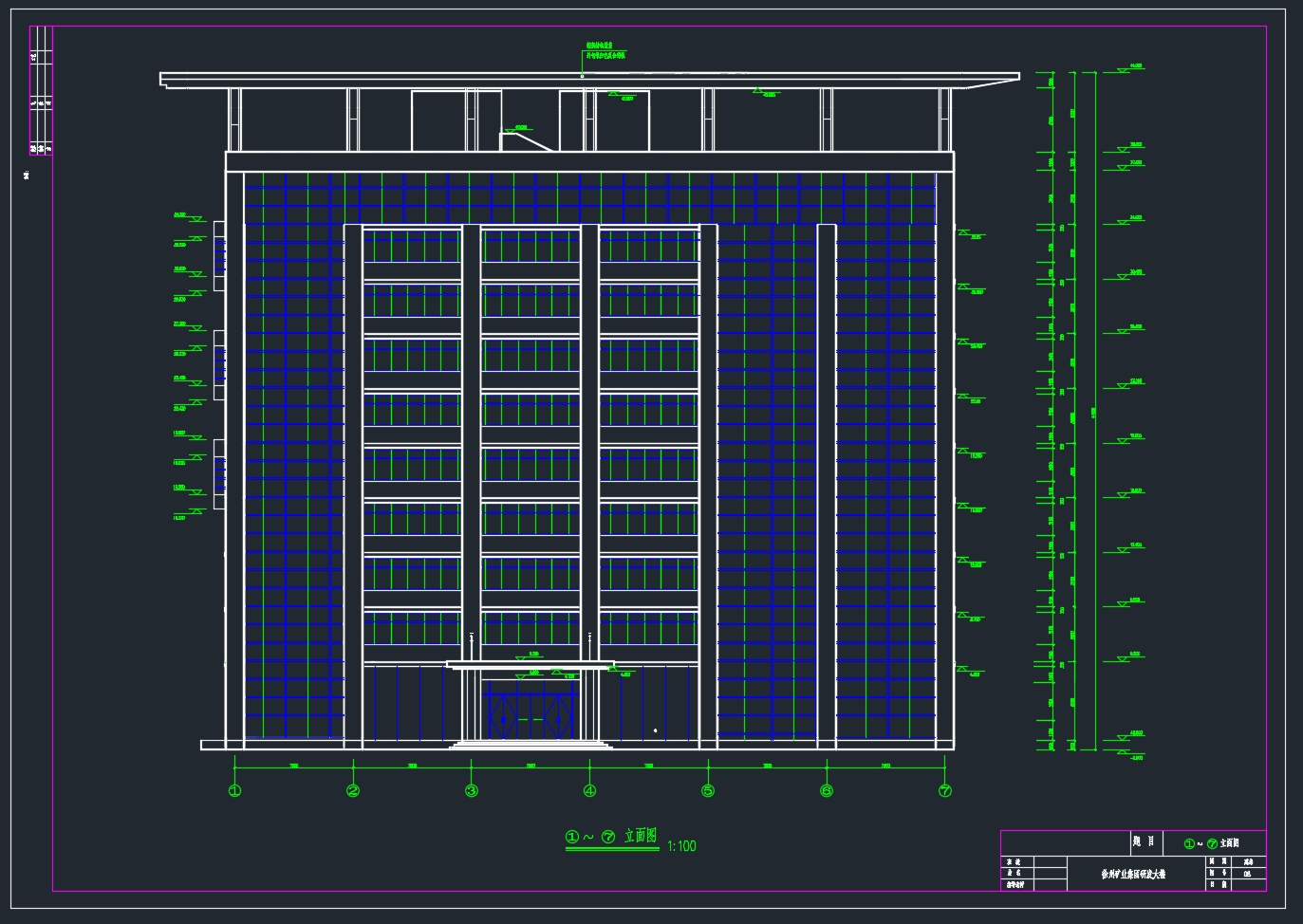This screenshot has height=924, width=1303.
Task: Select axis bubble 2 on the grid line
Action: (x=353, y=791)
